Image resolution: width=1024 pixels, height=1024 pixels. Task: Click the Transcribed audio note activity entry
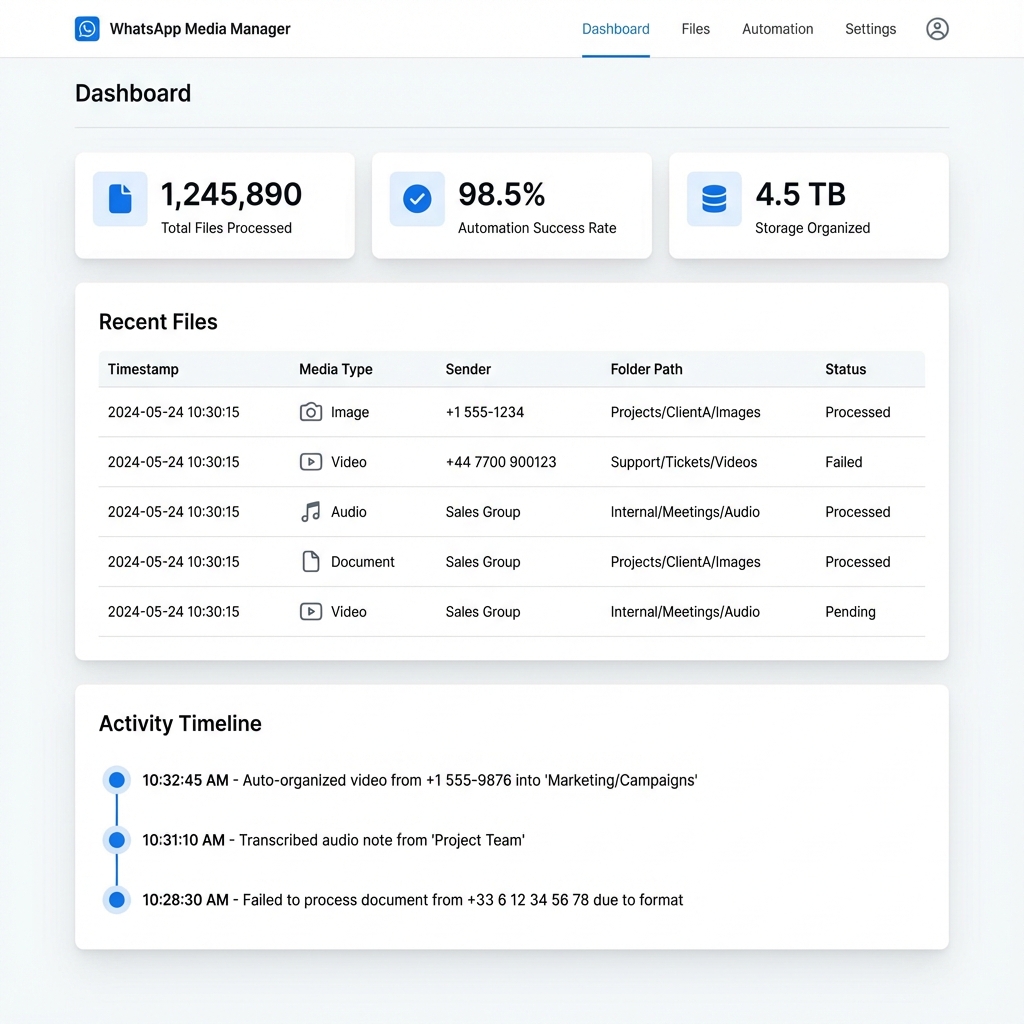(x=334, y=840)
